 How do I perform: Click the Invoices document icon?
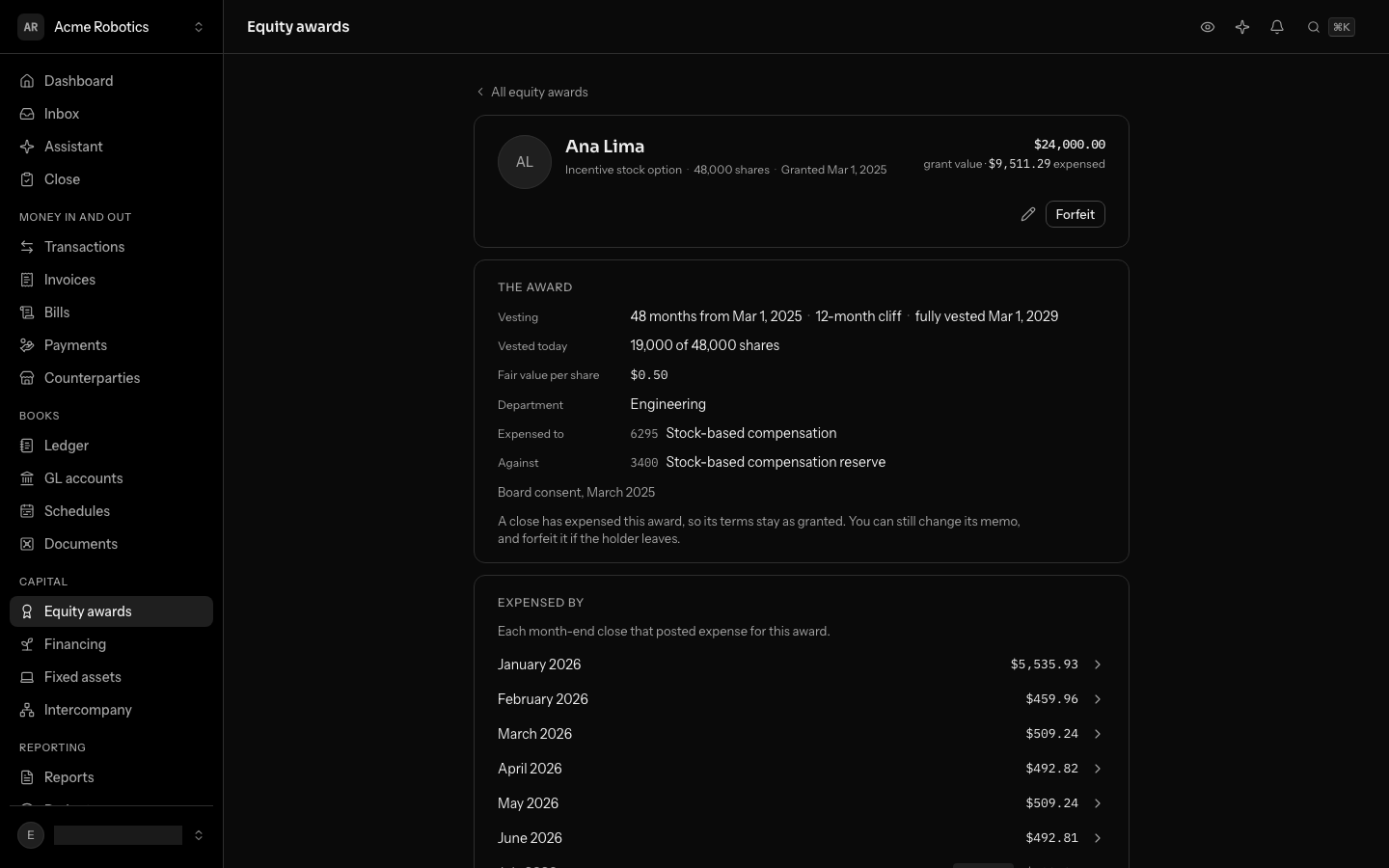(27, 280)
